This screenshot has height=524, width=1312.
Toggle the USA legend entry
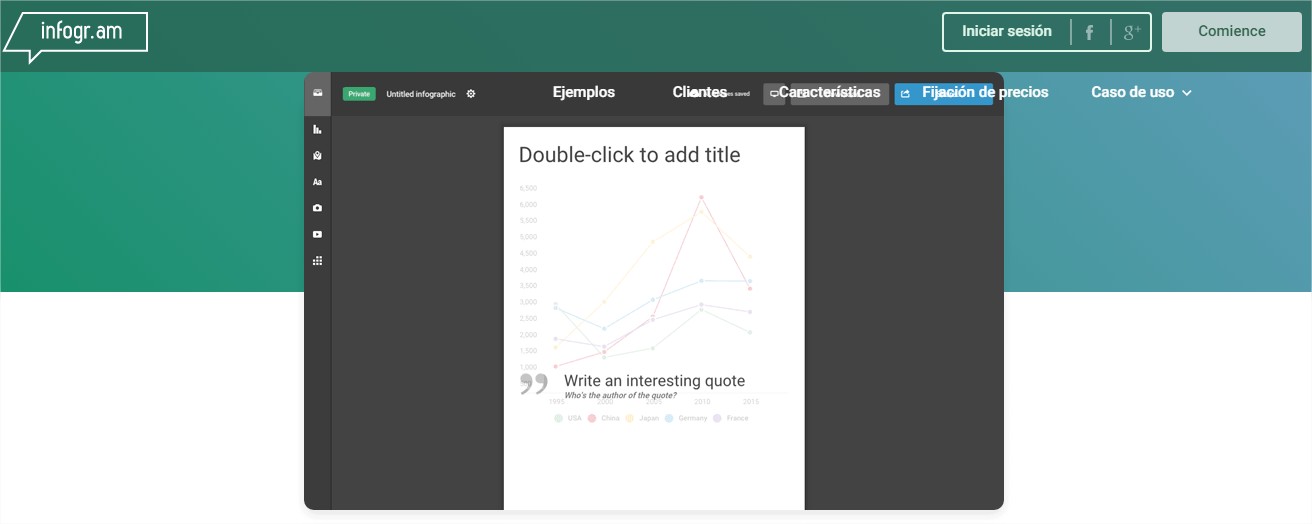(567, 418)
